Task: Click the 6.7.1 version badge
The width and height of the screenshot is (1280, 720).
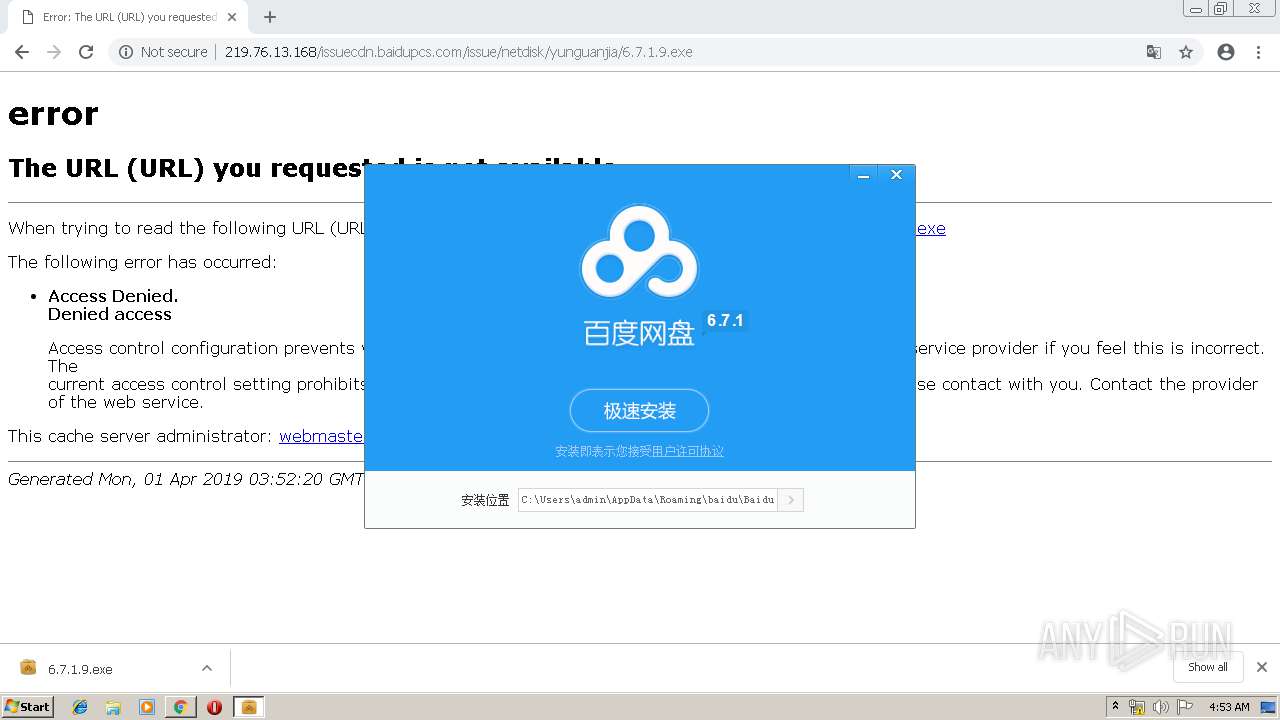Action: click(725, 321)
